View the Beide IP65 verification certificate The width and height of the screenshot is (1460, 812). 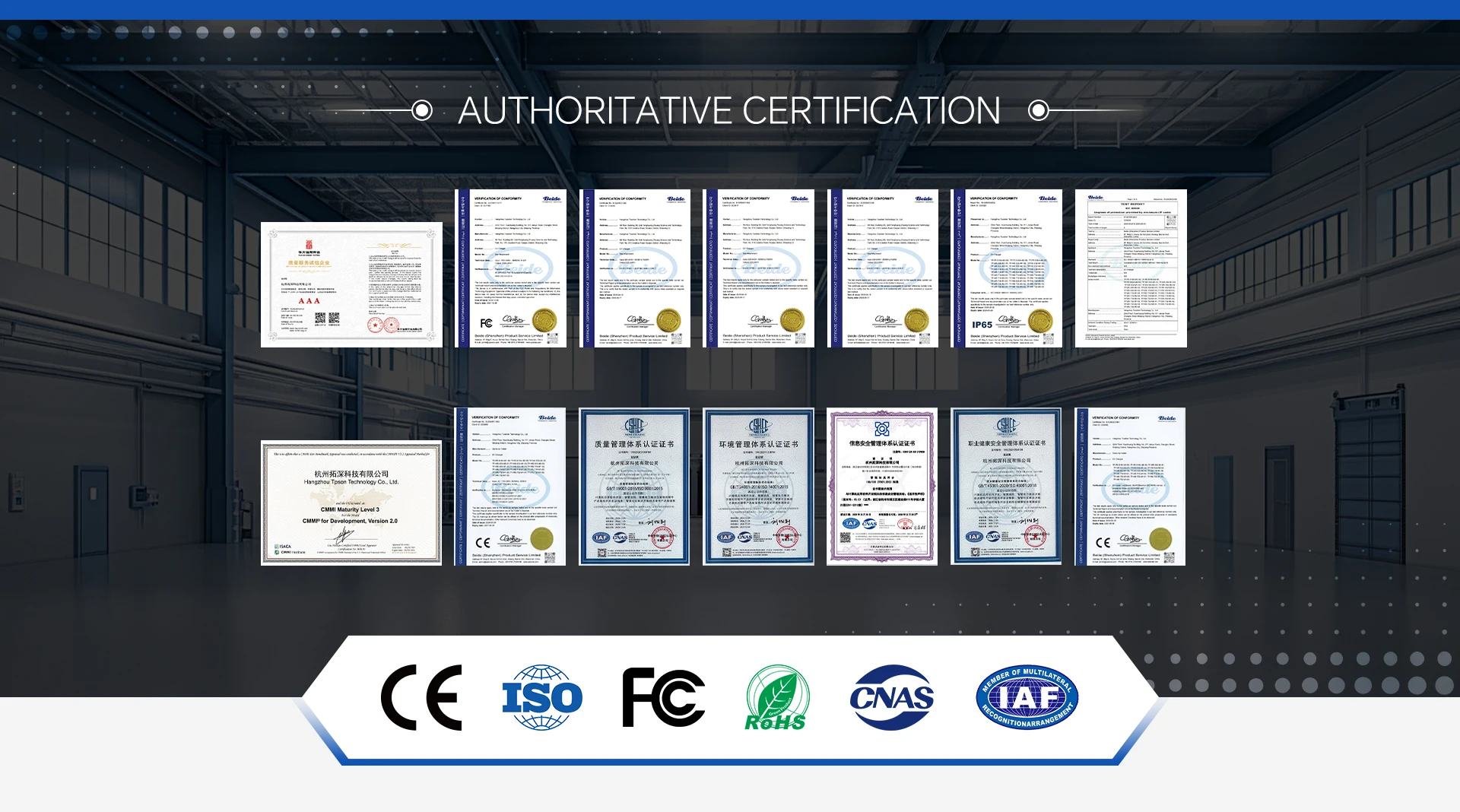point(1007,268)
